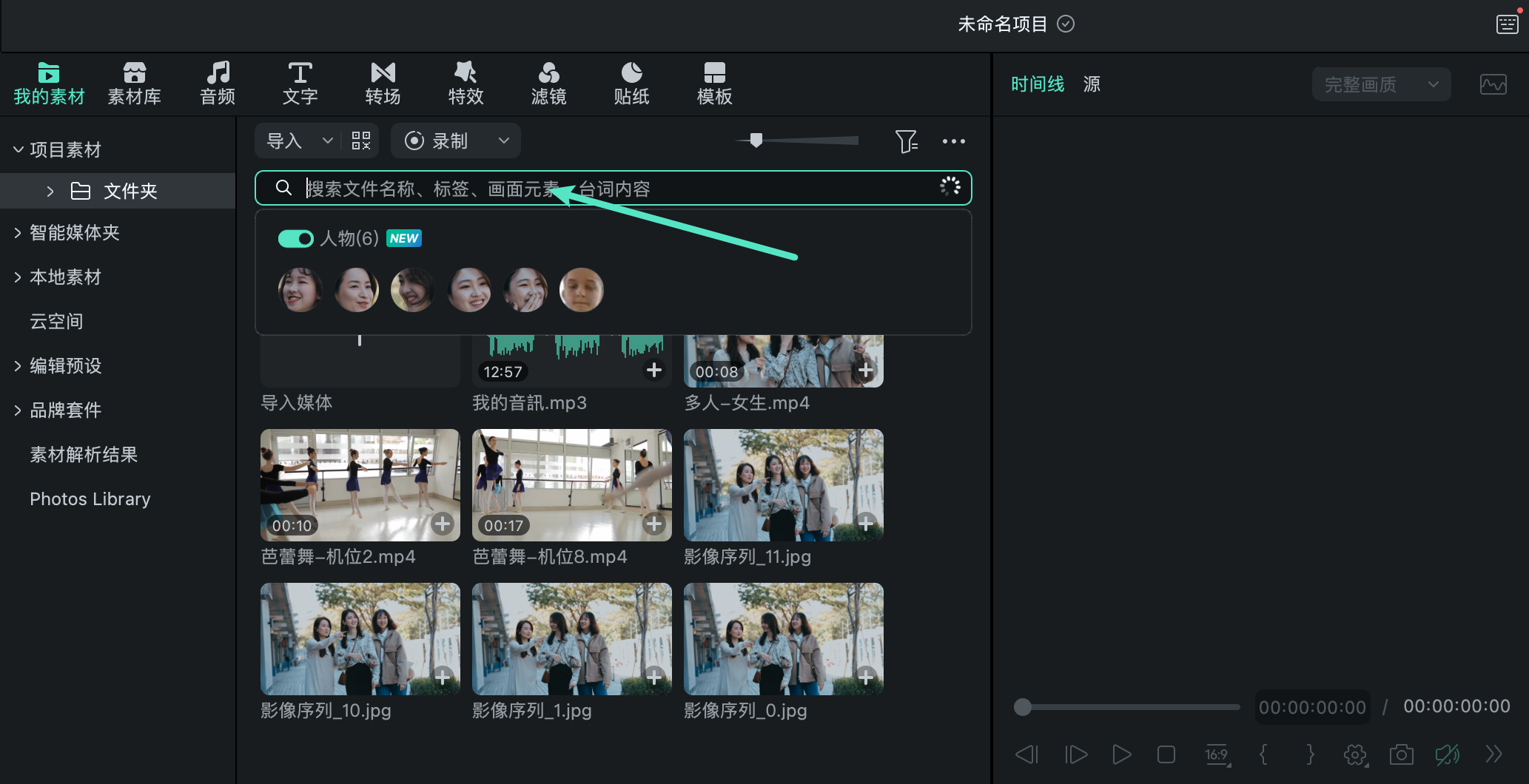Open Photos Library in the sidebar
The image size is (1529, 784).
90,499
